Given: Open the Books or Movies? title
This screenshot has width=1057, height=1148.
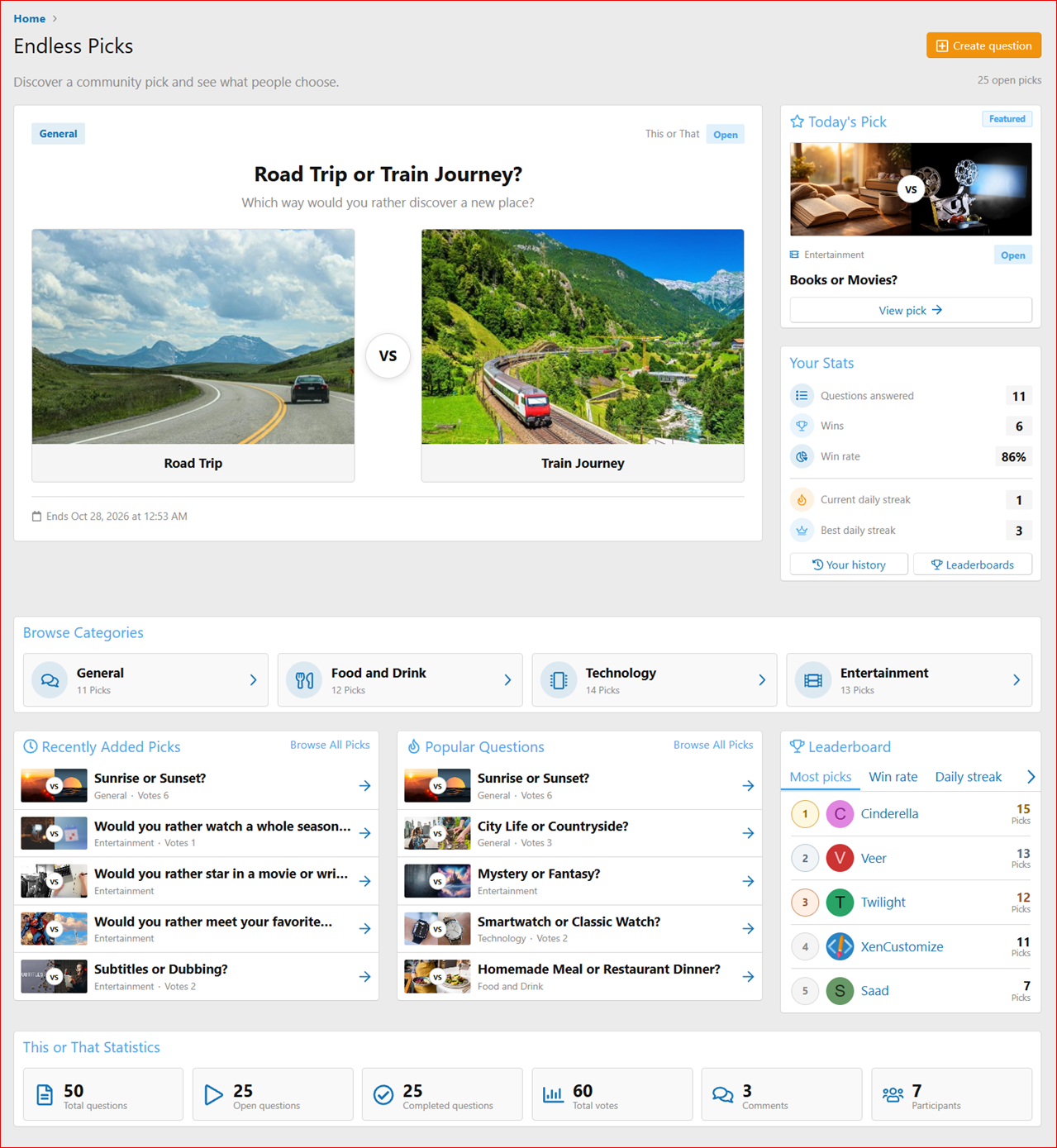Looking at the screenshot, I should click(843, 279).
